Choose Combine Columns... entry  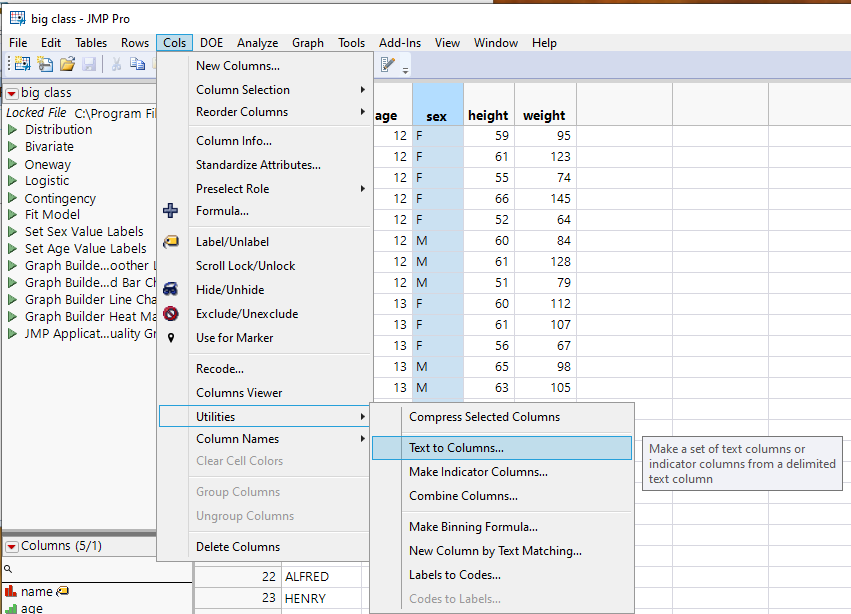[x=463, y=496]
